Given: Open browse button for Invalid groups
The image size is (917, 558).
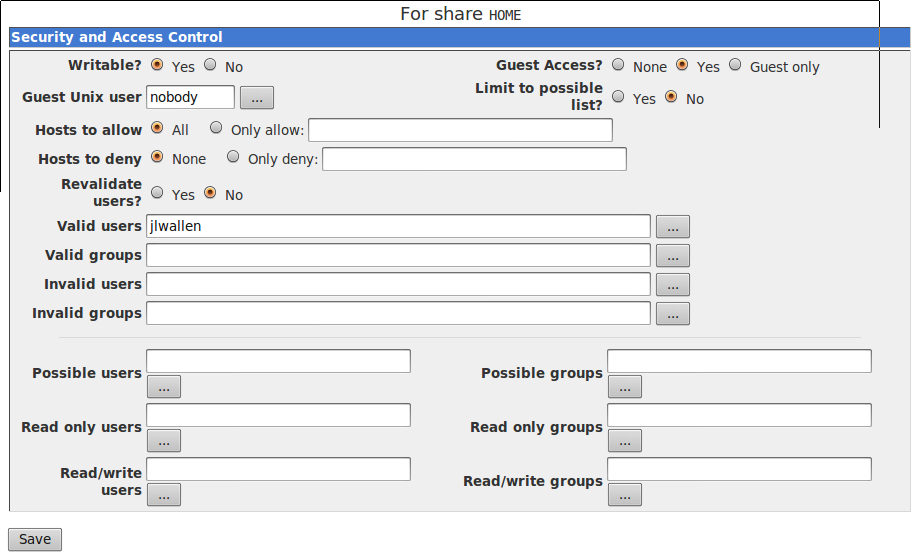Looking at the screenshot, I should coord(672,314).
